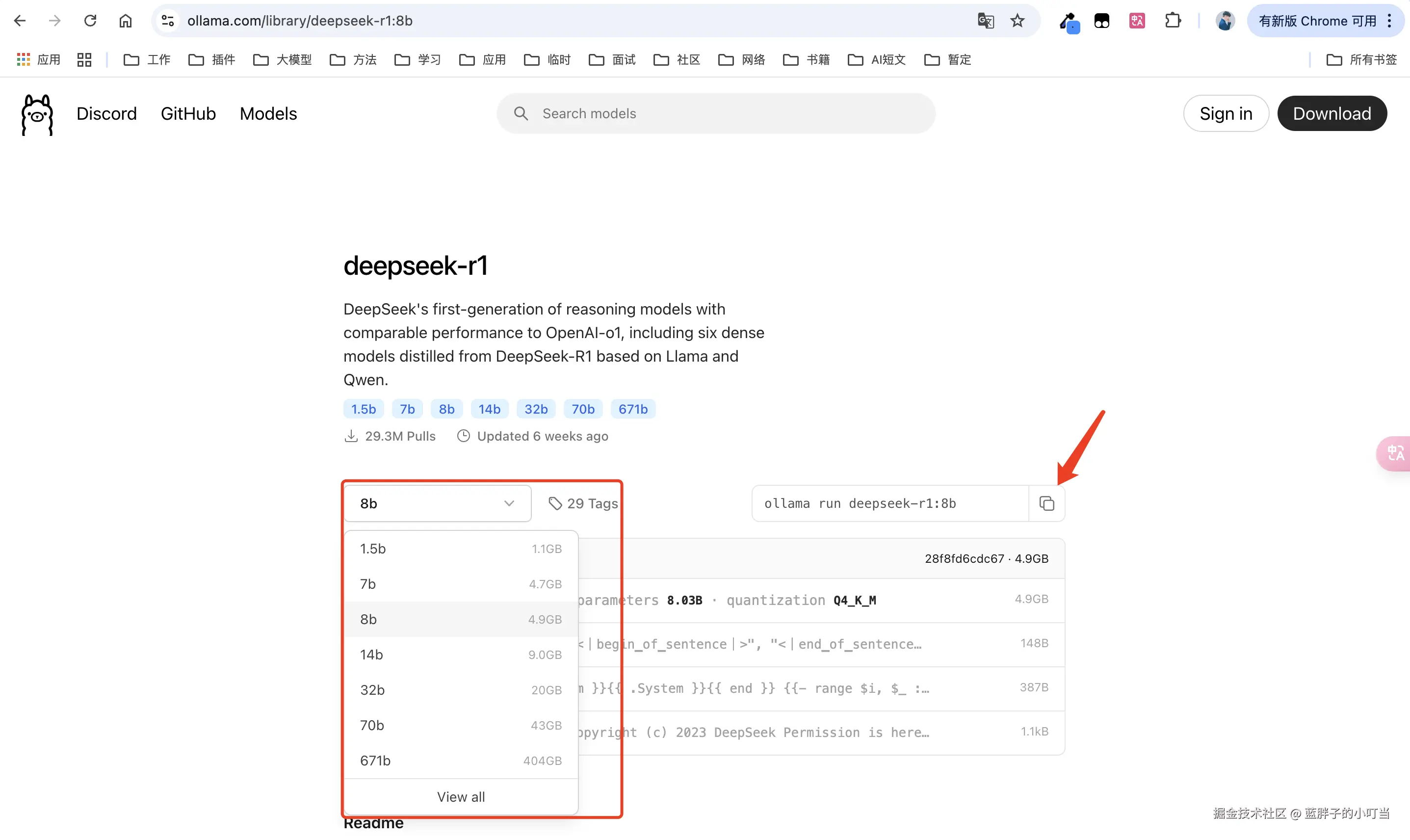Copy the ollama run command
Viewport: 1410px width, 840px height.
[x=1046, y=503]
